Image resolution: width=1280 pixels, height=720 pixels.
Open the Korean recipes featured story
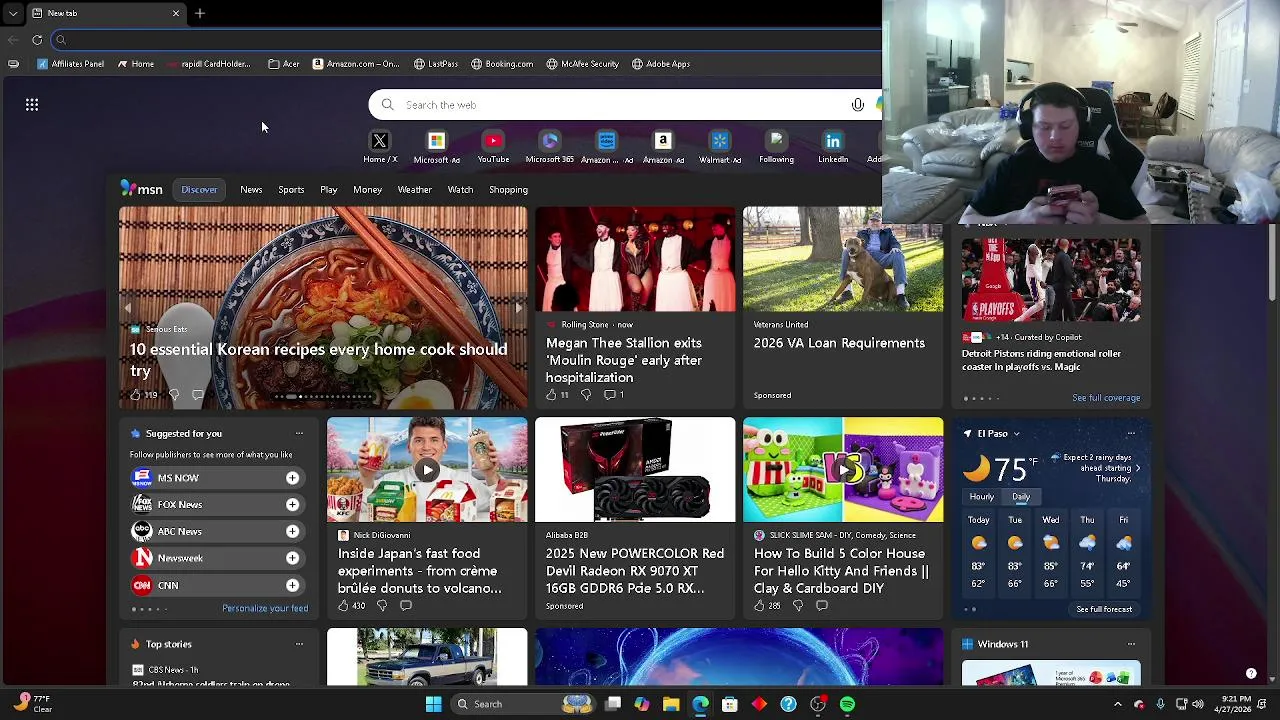318,360
